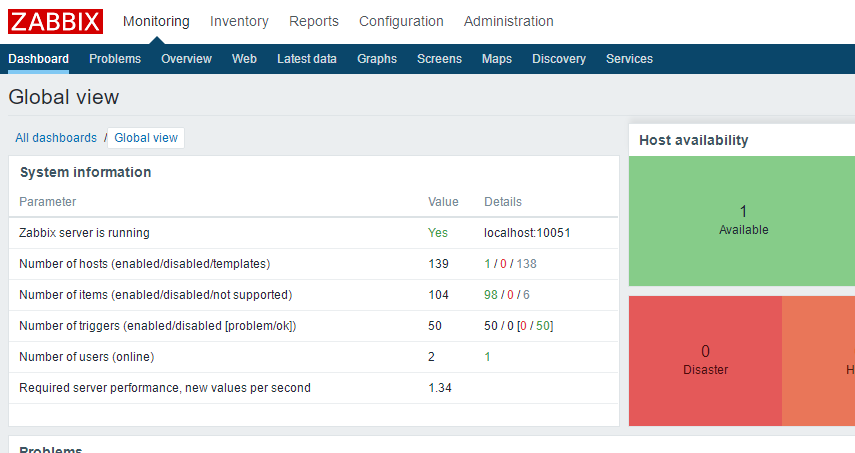This screenshot has width=855, height=453.
Task: Open the Administration menu
Action: click(x=508, y=21)
